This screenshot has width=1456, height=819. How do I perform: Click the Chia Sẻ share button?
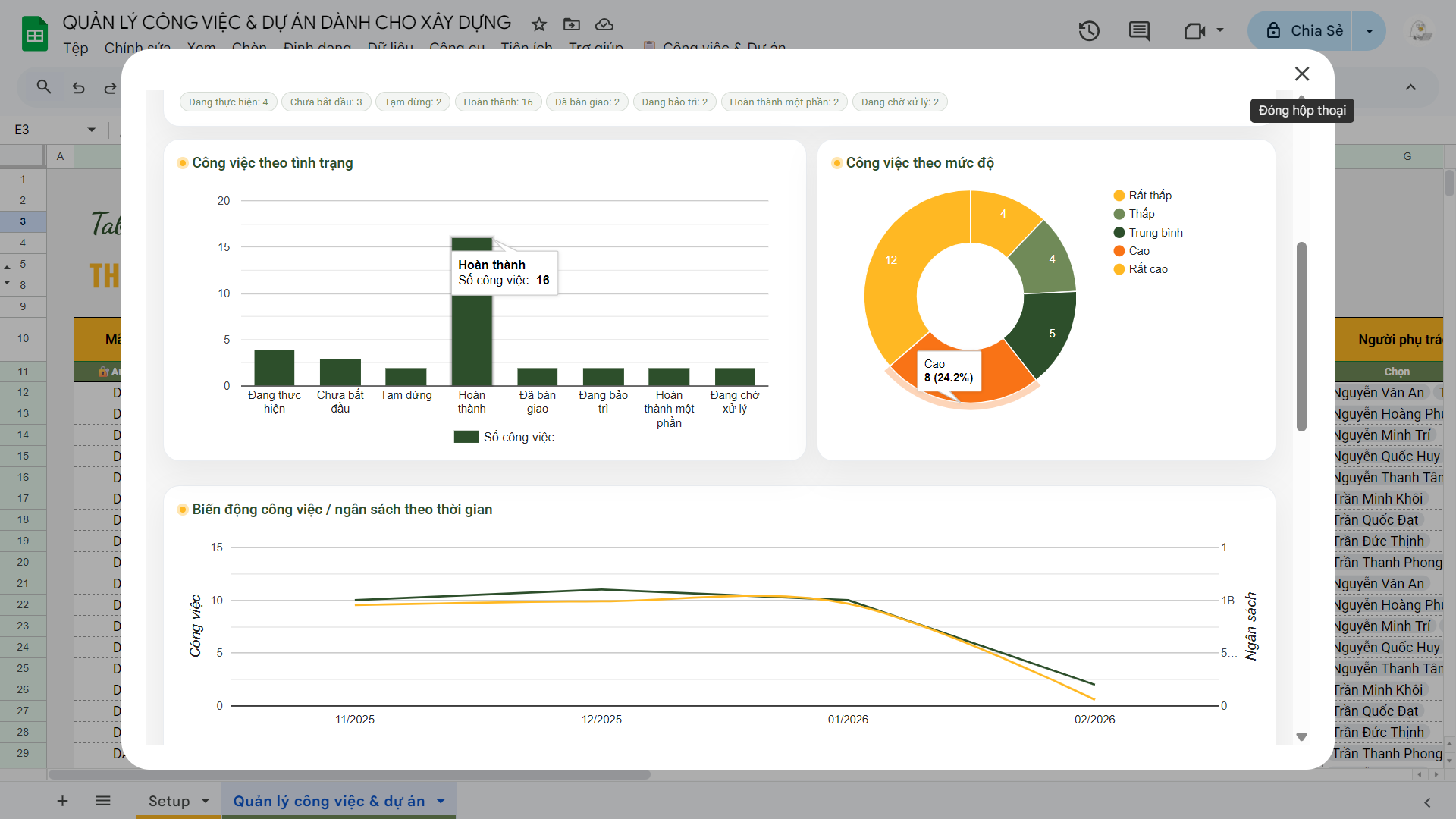click(1304, 31)
